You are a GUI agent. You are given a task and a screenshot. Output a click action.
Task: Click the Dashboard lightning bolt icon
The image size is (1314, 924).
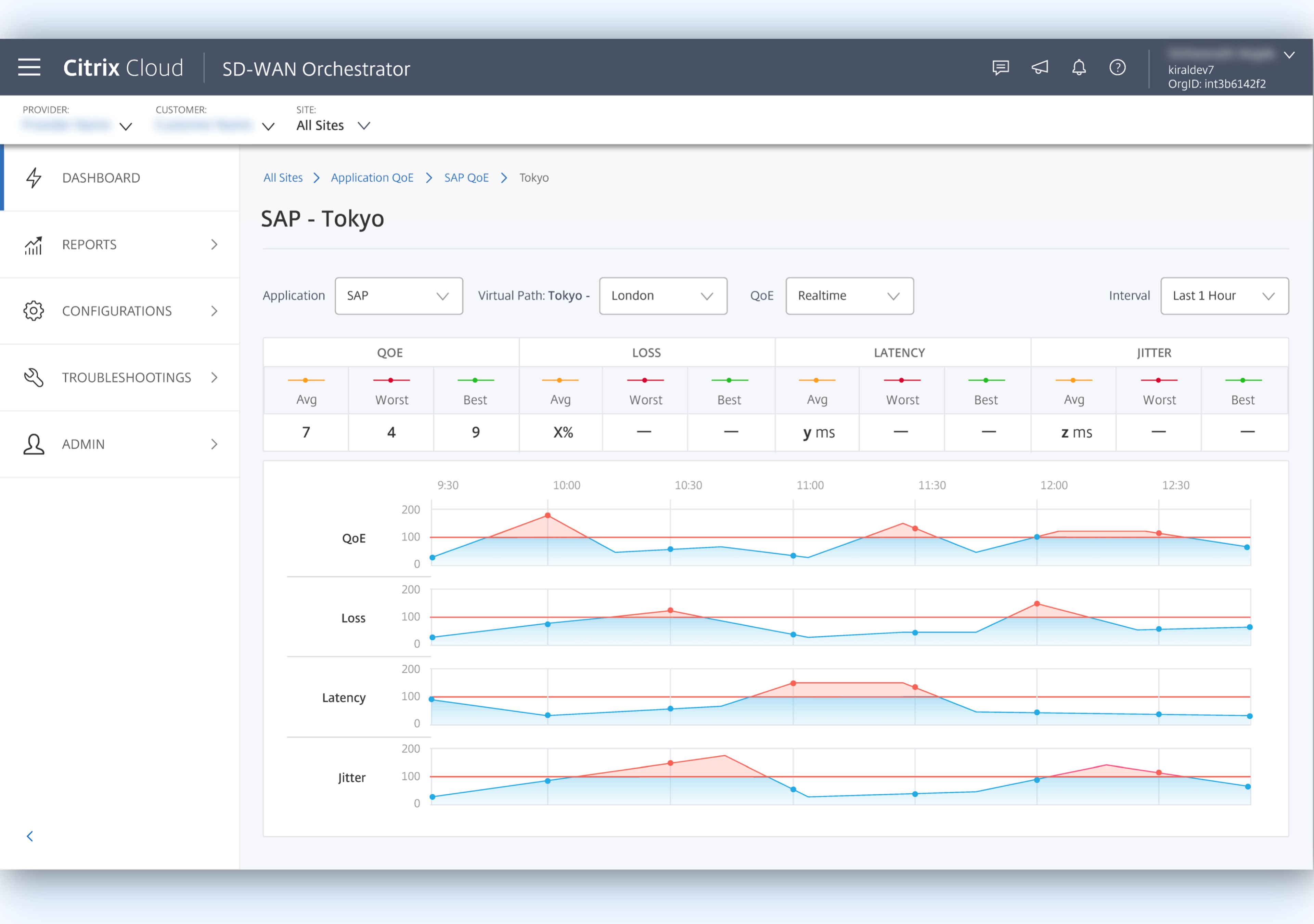(34, 178)
